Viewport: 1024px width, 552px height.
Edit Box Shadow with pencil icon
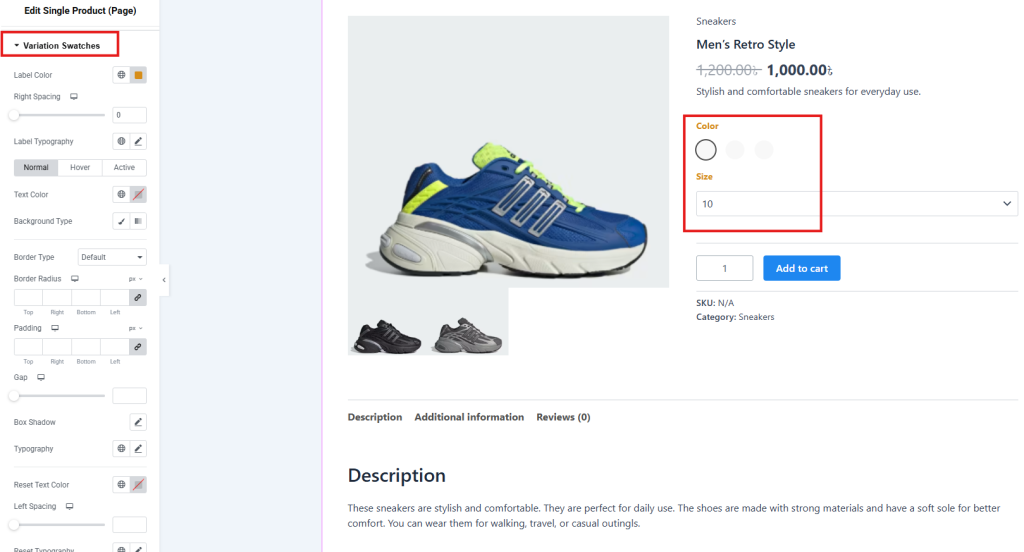tap(138, 422)
